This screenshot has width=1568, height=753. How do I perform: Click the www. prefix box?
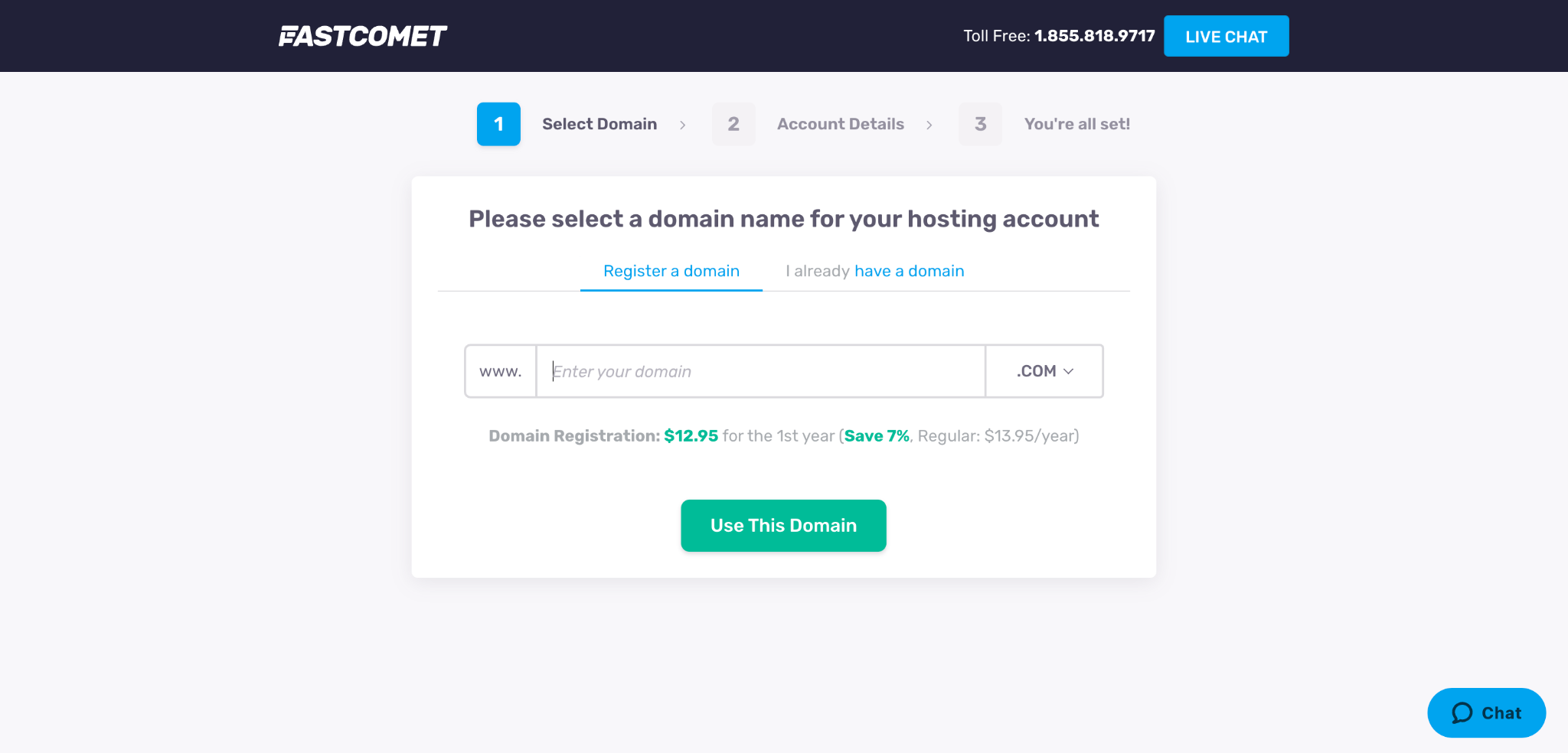(x=501, y=371)
